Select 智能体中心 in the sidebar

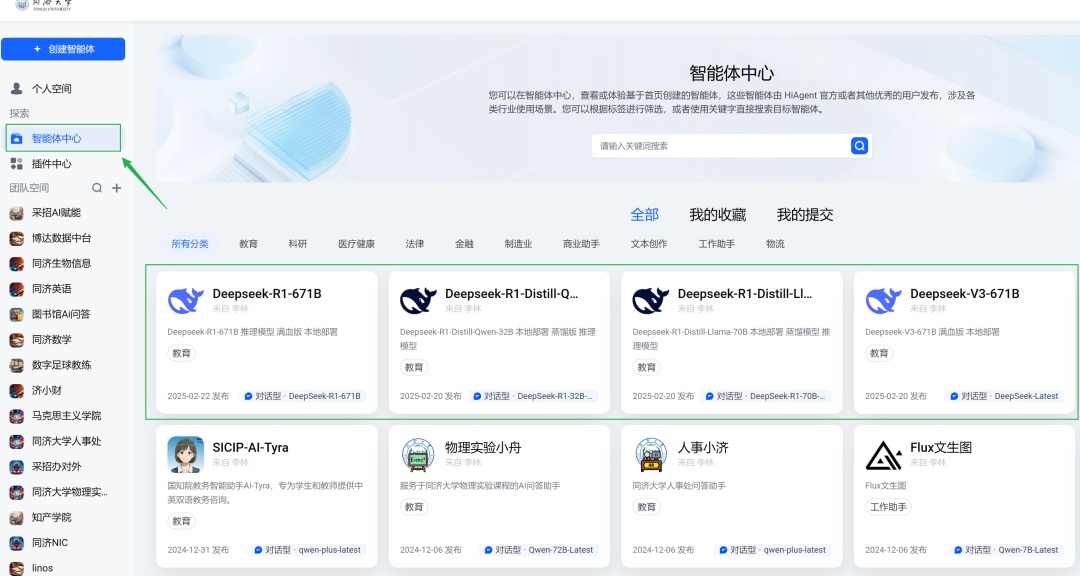[63, 138]
